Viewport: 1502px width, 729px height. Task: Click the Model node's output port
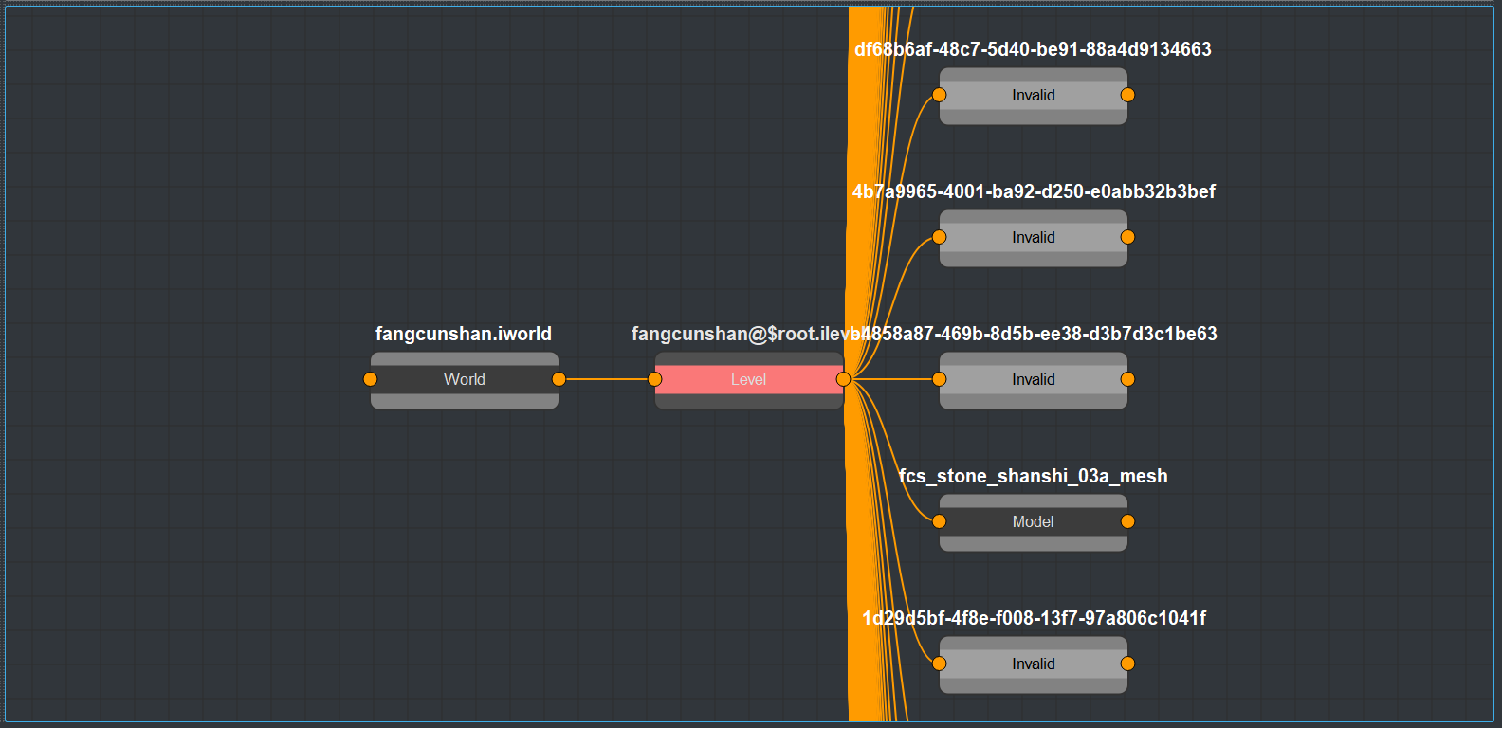(1128, 522)
